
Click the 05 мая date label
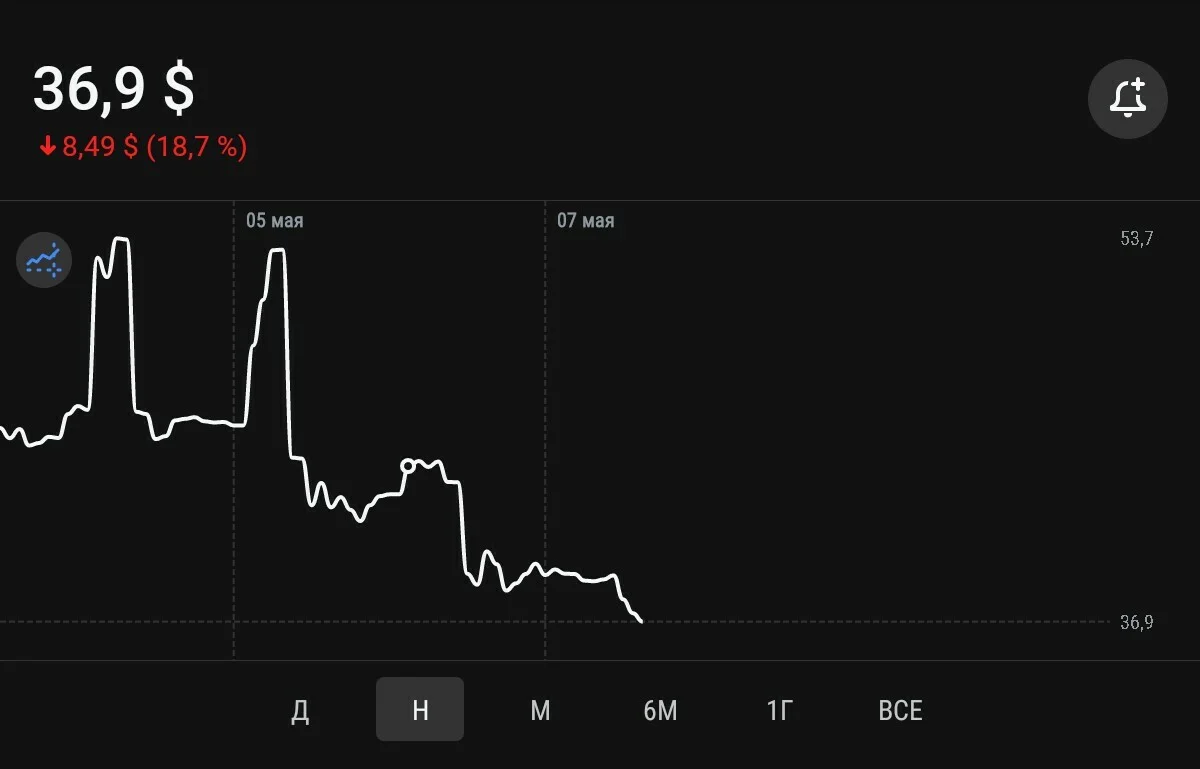pyautogui.click(x=275, y=221)
